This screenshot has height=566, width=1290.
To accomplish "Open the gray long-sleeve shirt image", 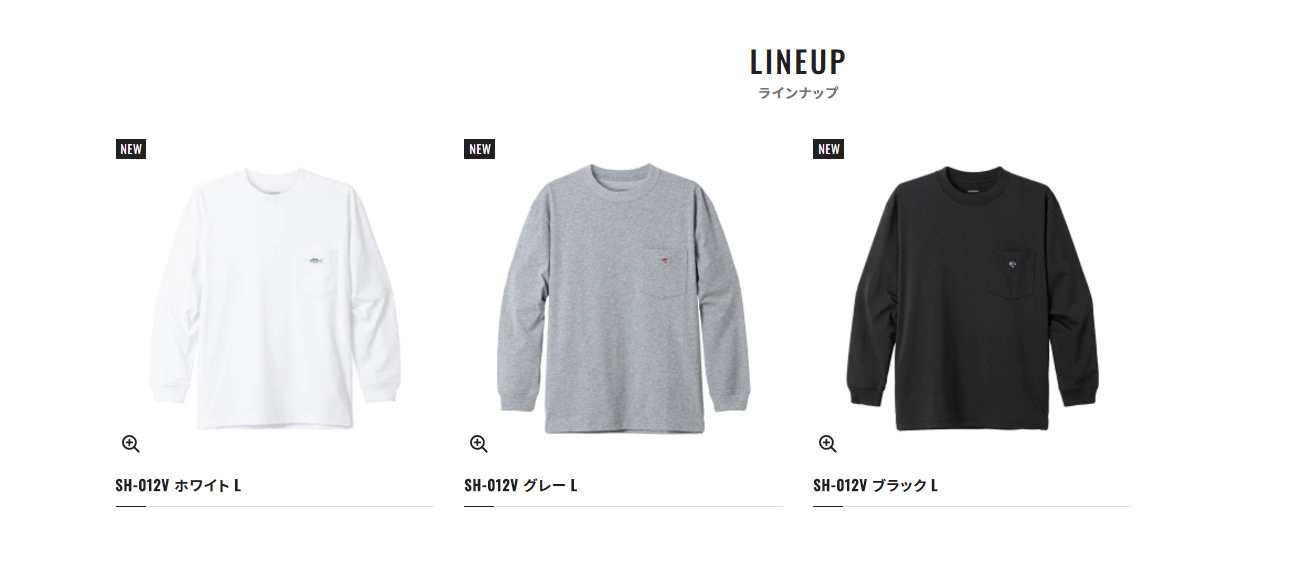I will 624,298.
